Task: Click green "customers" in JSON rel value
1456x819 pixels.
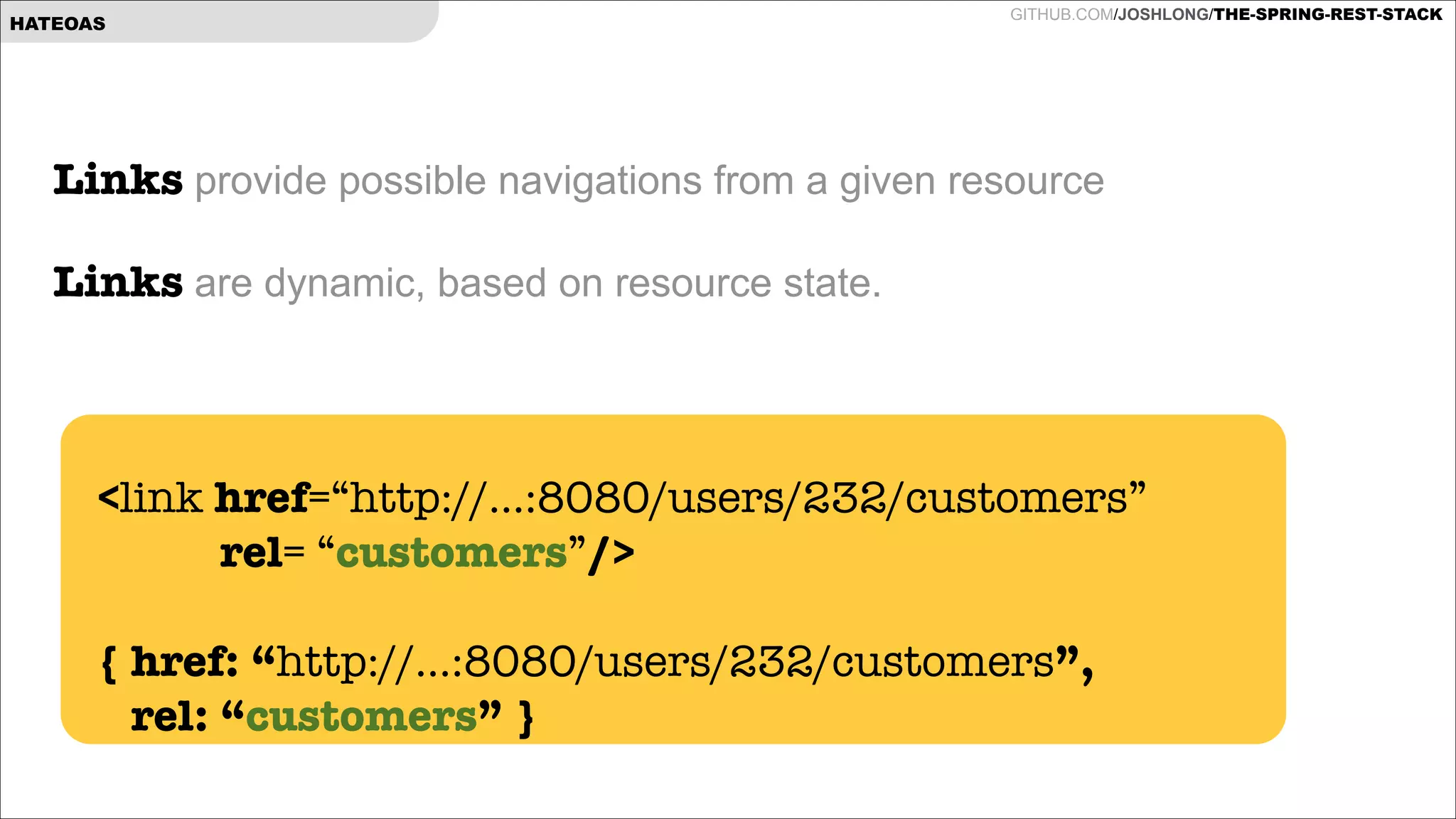Action: 361,717
